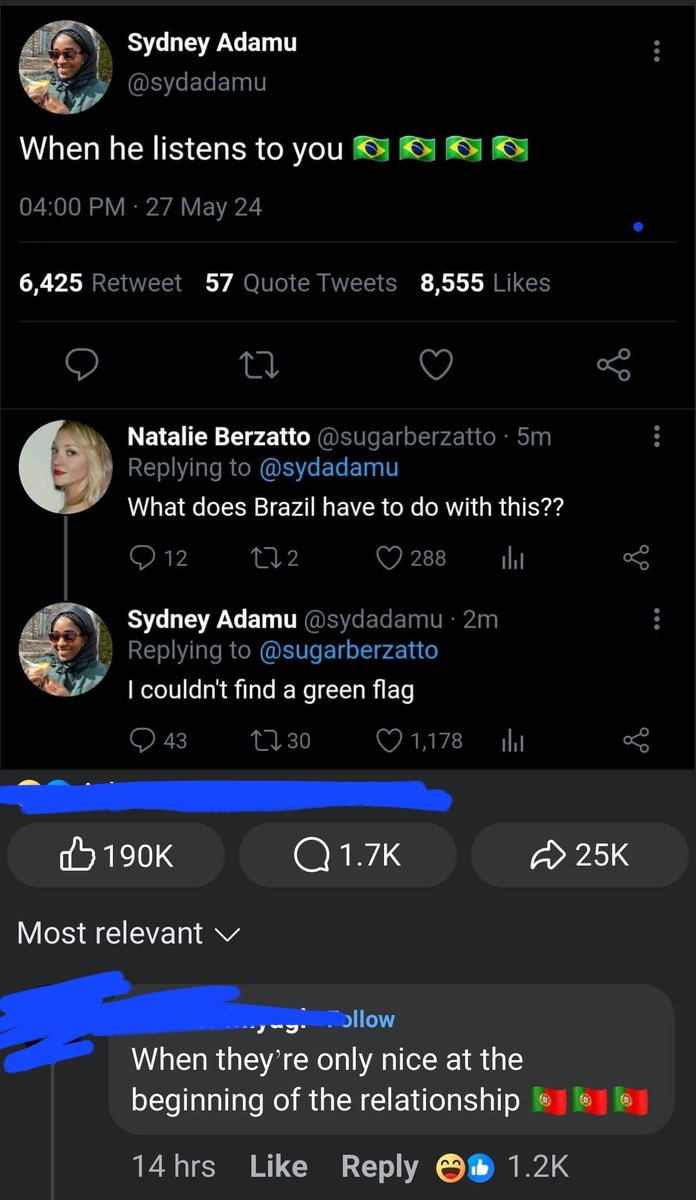Tap share icon under main tweet

click(614, 366)
